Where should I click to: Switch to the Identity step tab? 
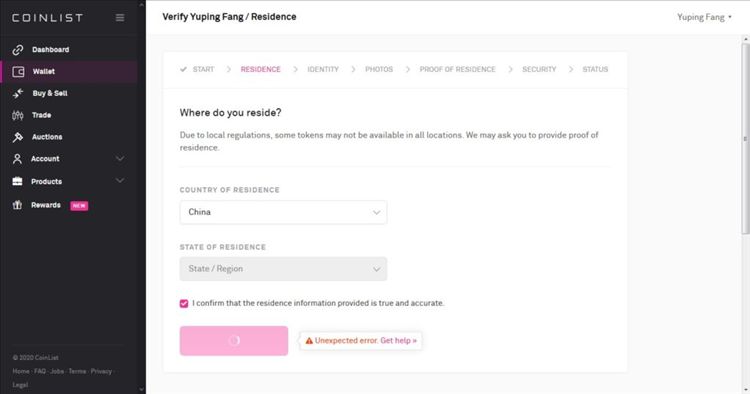tap(323, 69)
